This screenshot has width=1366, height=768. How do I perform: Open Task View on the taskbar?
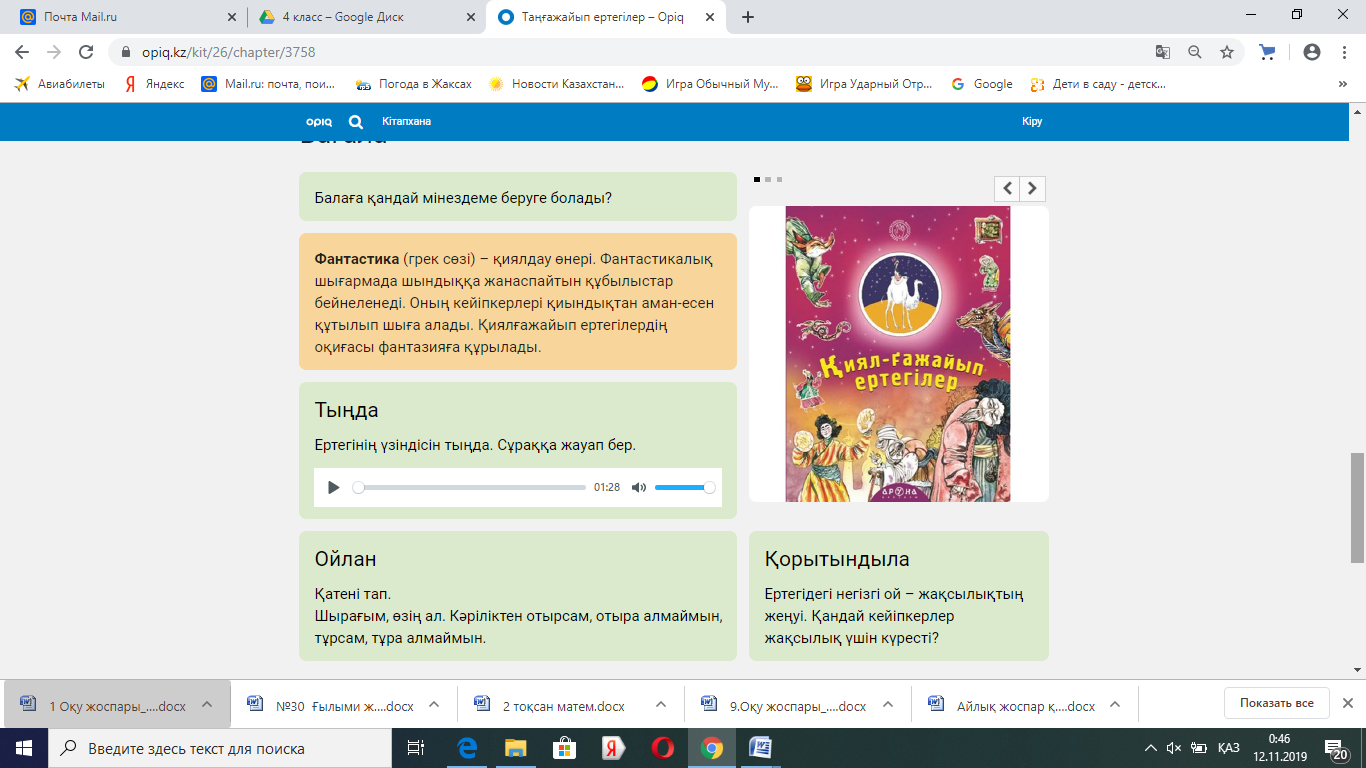[416, 748]
